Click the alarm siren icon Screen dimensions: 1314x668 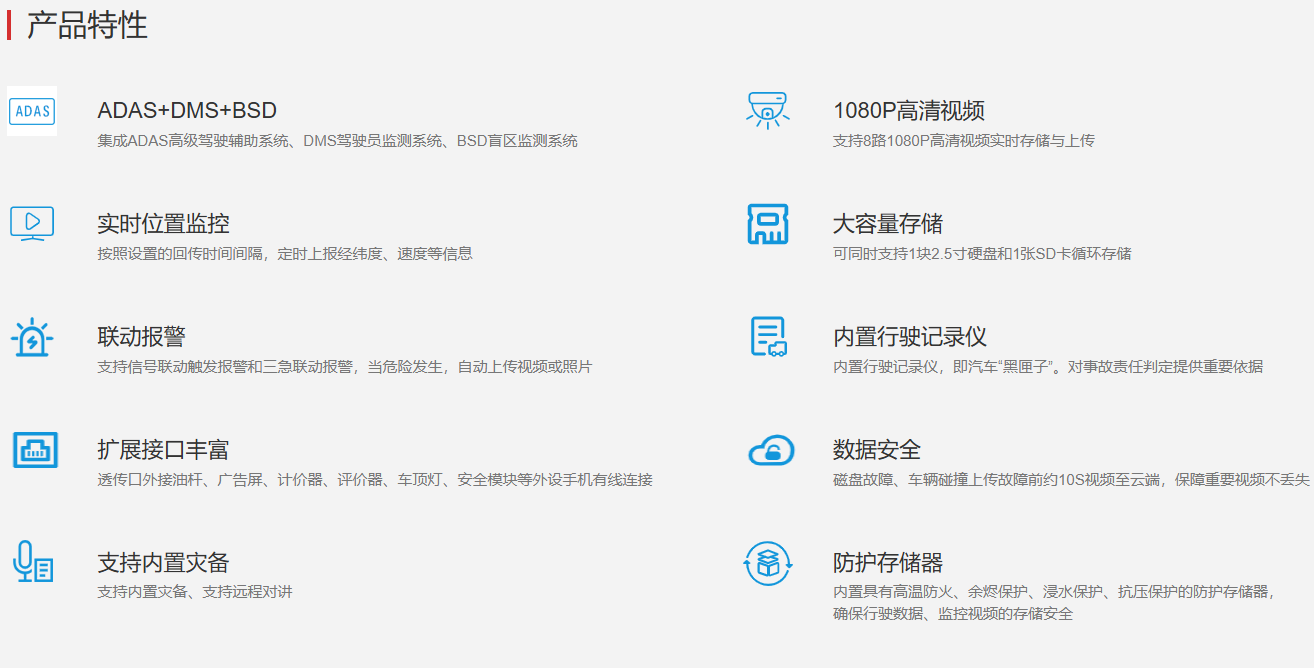click(x=32, y=338)
